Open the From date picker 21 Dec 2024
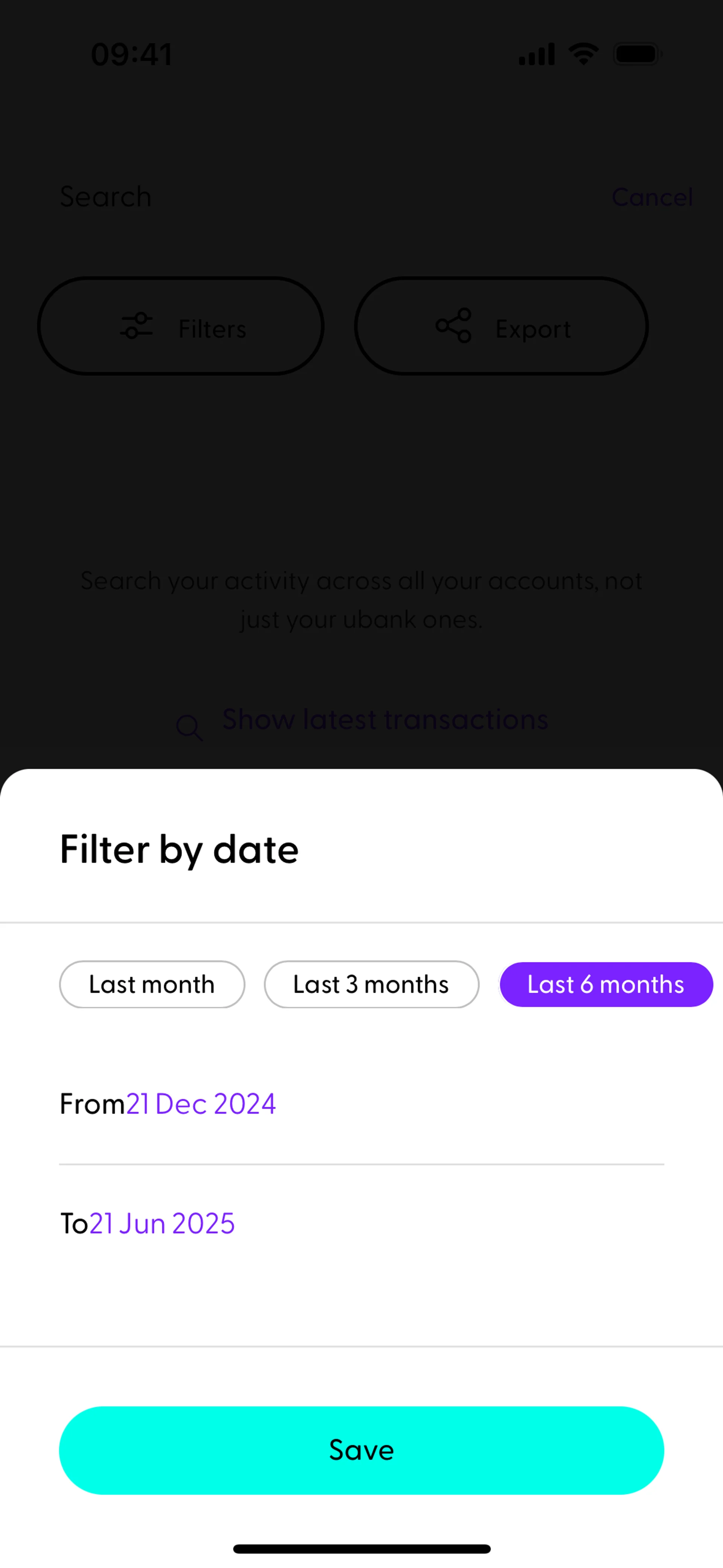This screenshot has width=723, height=1568. tap(201, 1103)
